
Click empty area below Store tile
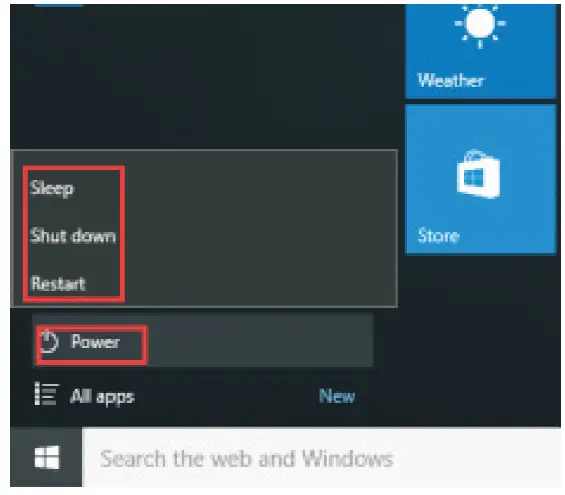pos(481,339)
